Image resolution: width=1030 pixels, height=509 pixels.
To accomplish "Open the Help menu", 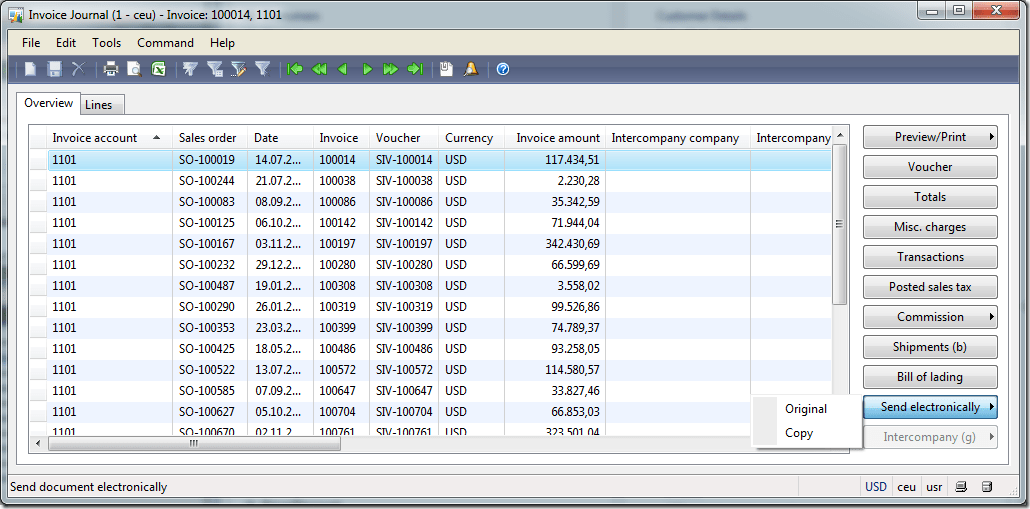I will click(x=222, y=43).
